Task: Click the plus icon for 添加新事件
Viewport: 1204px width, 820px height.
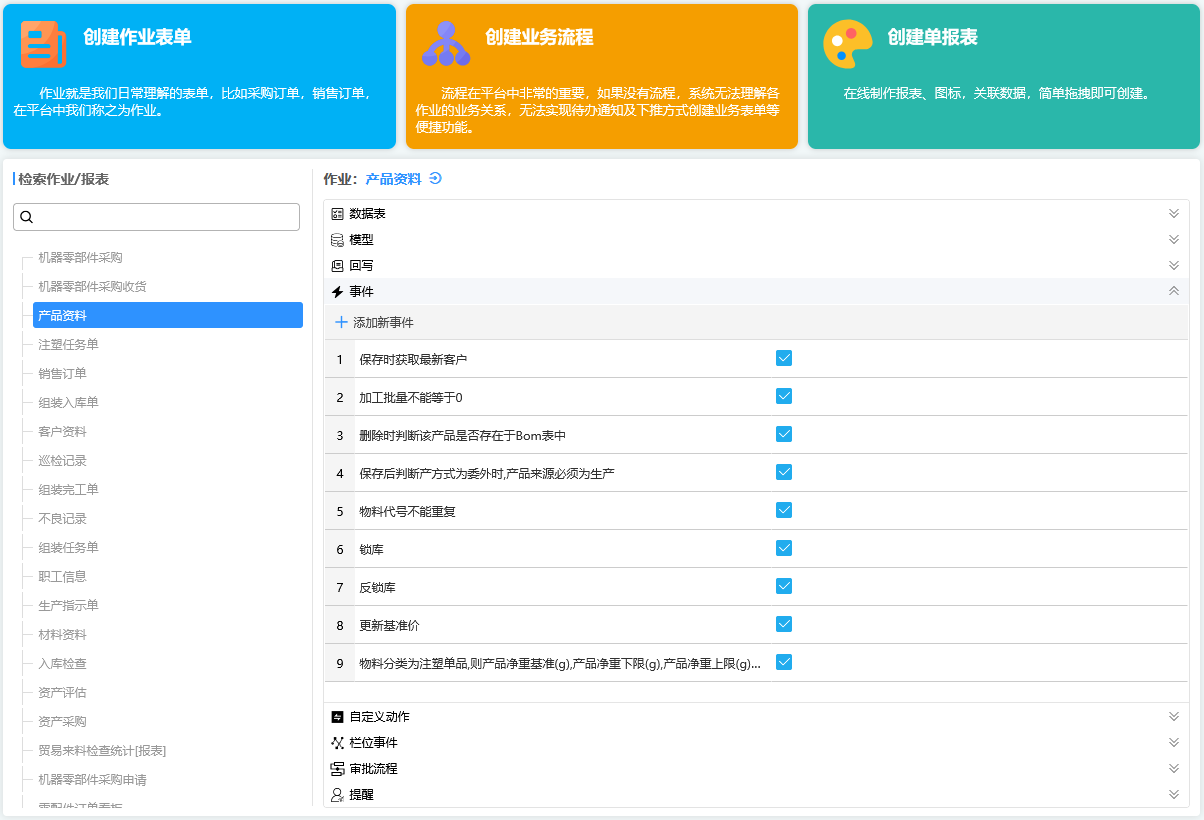Action: [x=341, y=322]
